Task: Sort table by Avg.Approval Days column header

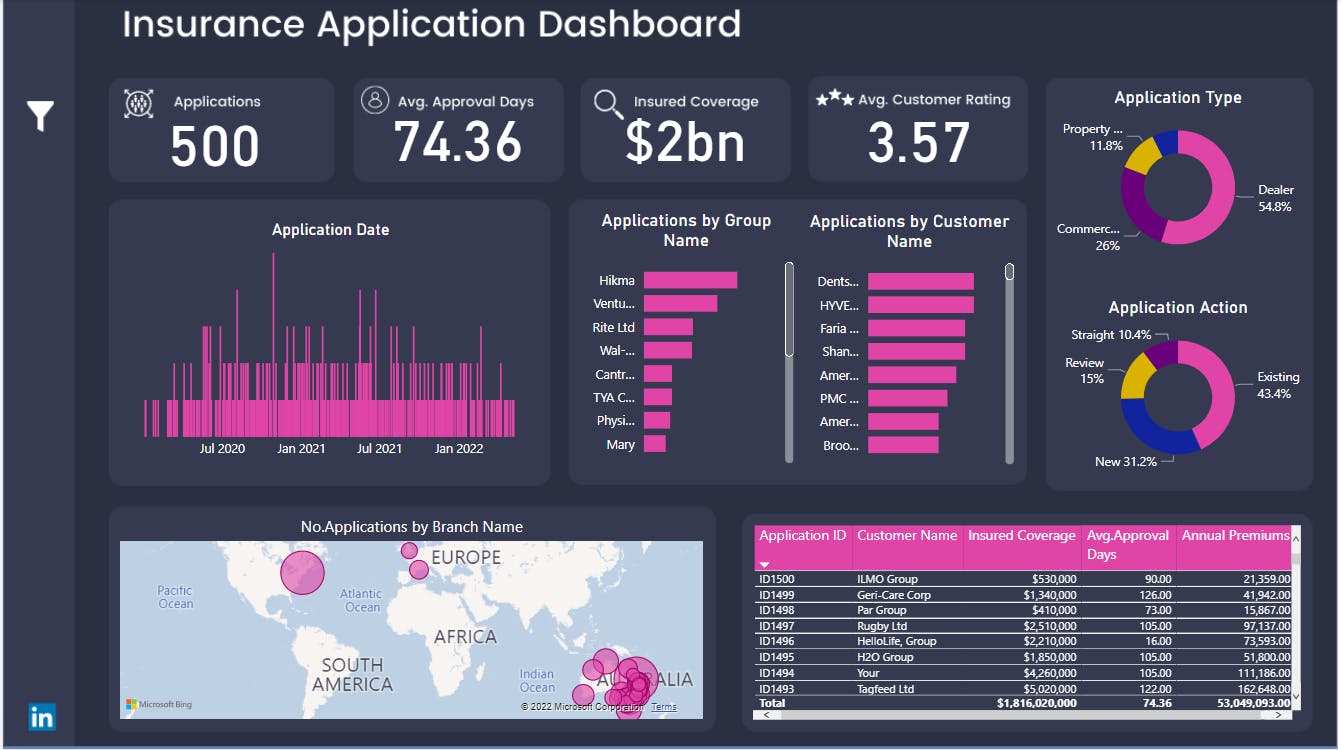Action: 1128,545
